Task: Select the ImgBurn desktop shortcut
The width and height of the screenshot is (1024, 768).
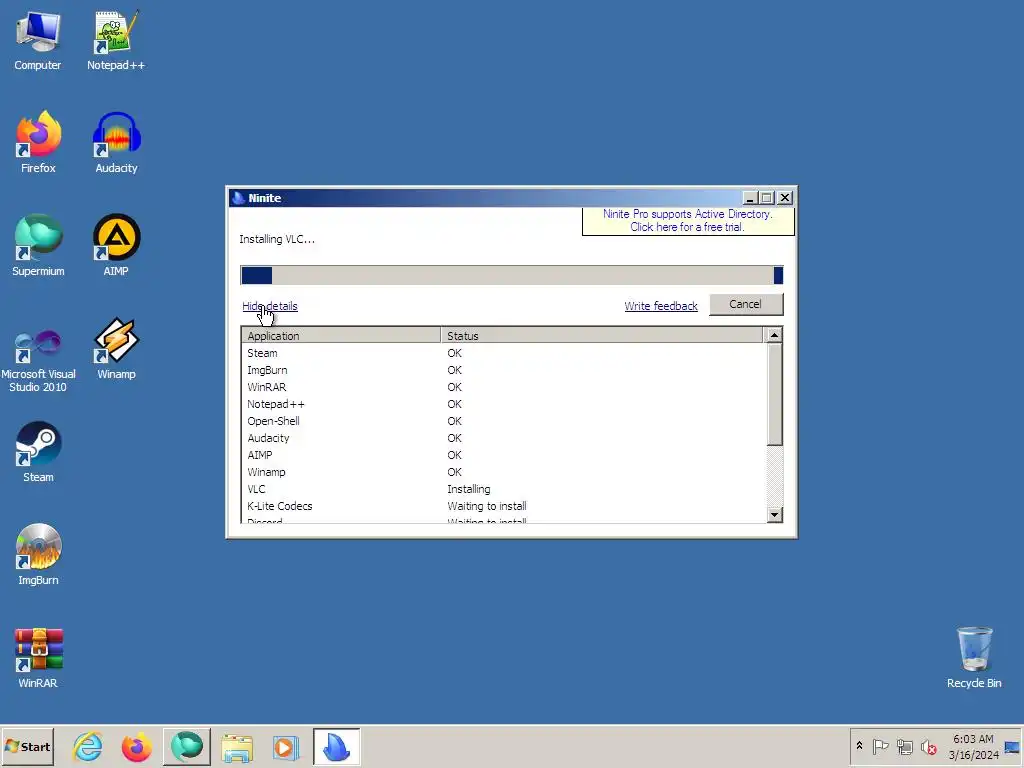Action: (38, 555)
